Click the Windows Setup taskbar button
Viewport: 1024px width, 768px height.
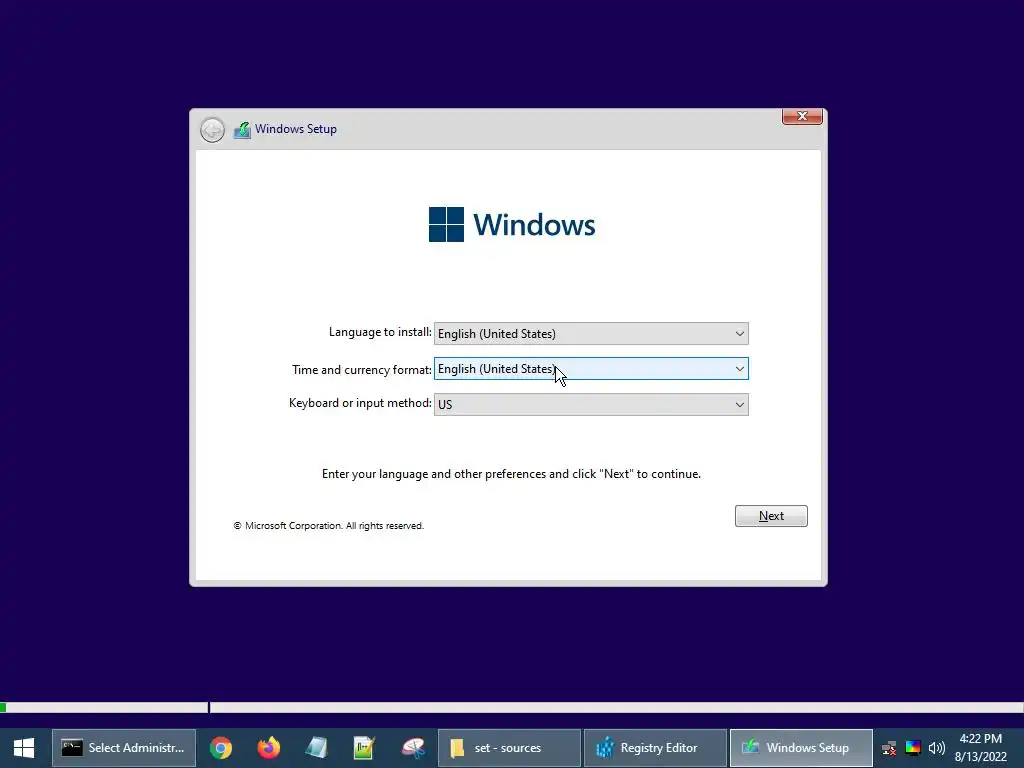[801, 748]
